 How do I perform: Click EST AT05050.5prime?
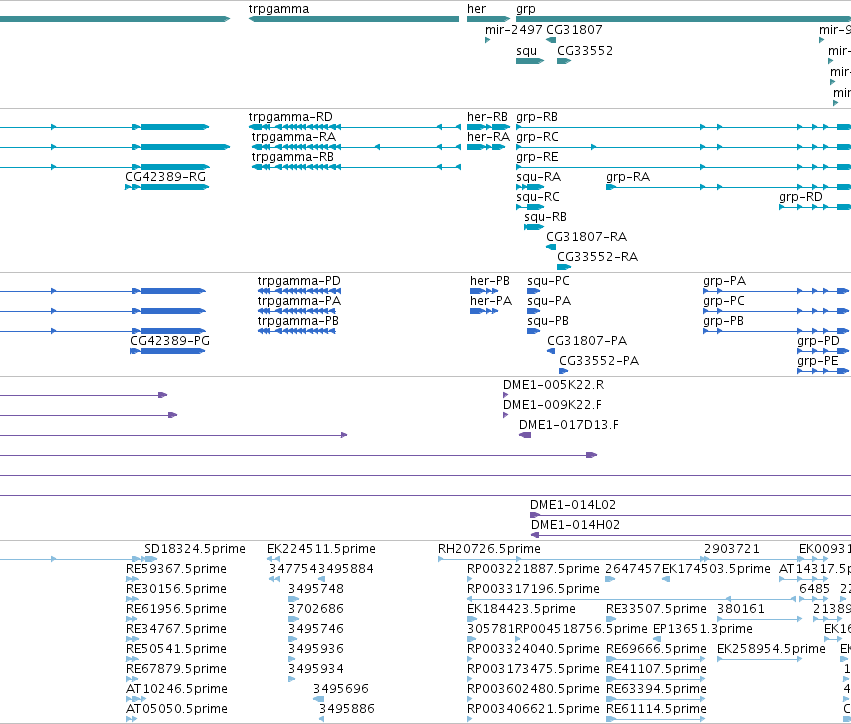(x=177, y=709)
